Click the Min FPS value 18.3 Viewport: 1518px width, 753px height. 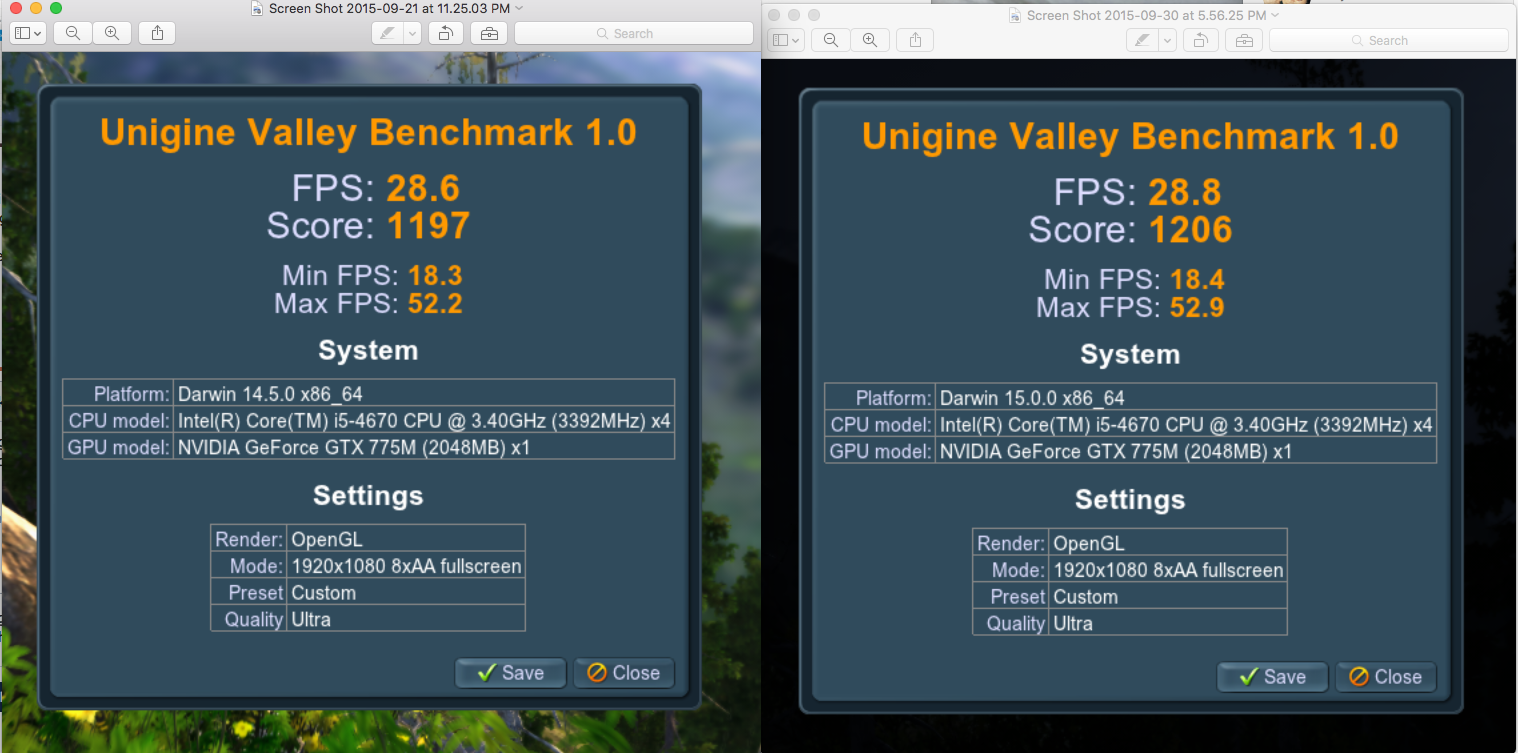tap(435, 275)
